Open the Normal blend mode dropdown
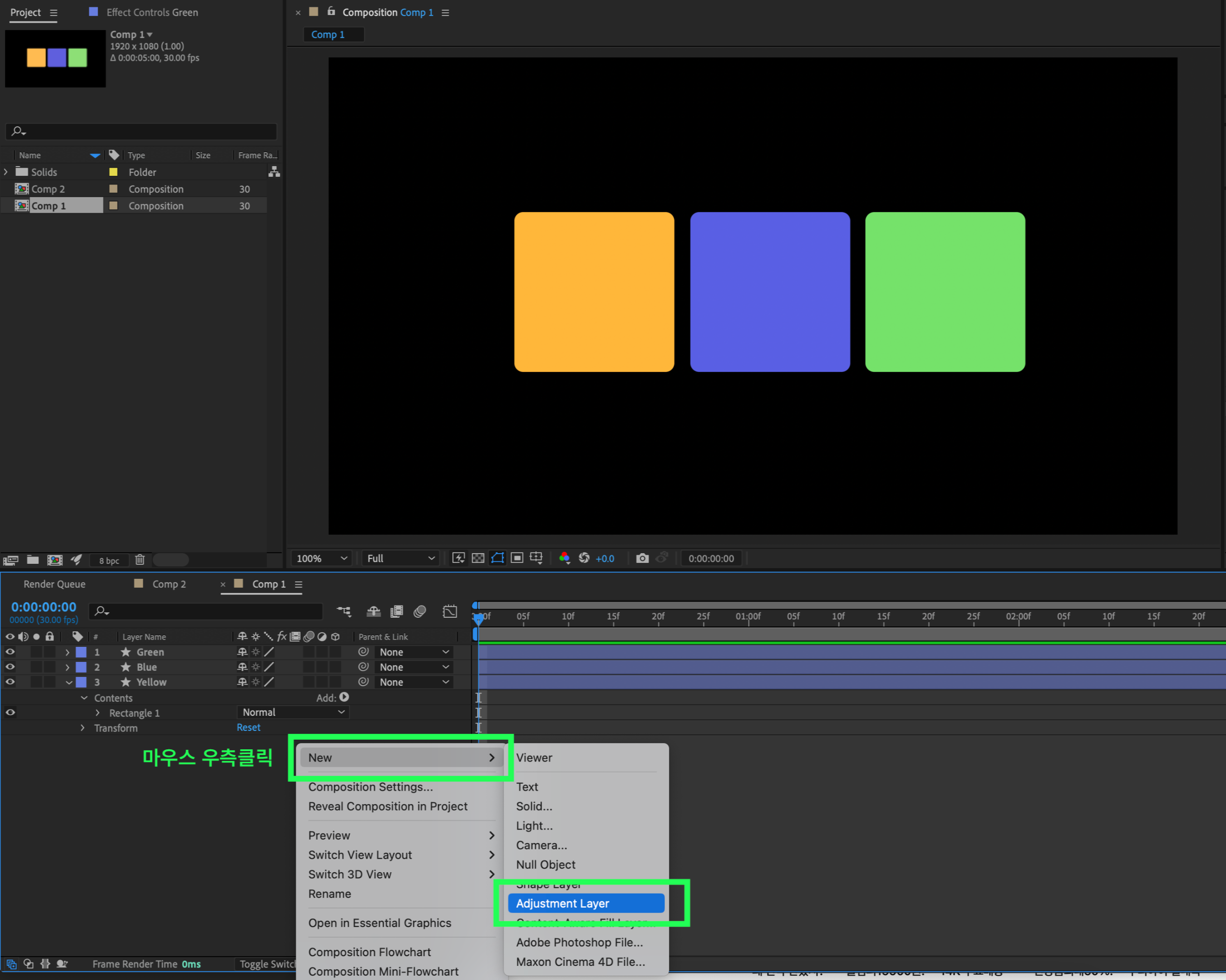The image size is (1226, 980). (x=293, y=712)
